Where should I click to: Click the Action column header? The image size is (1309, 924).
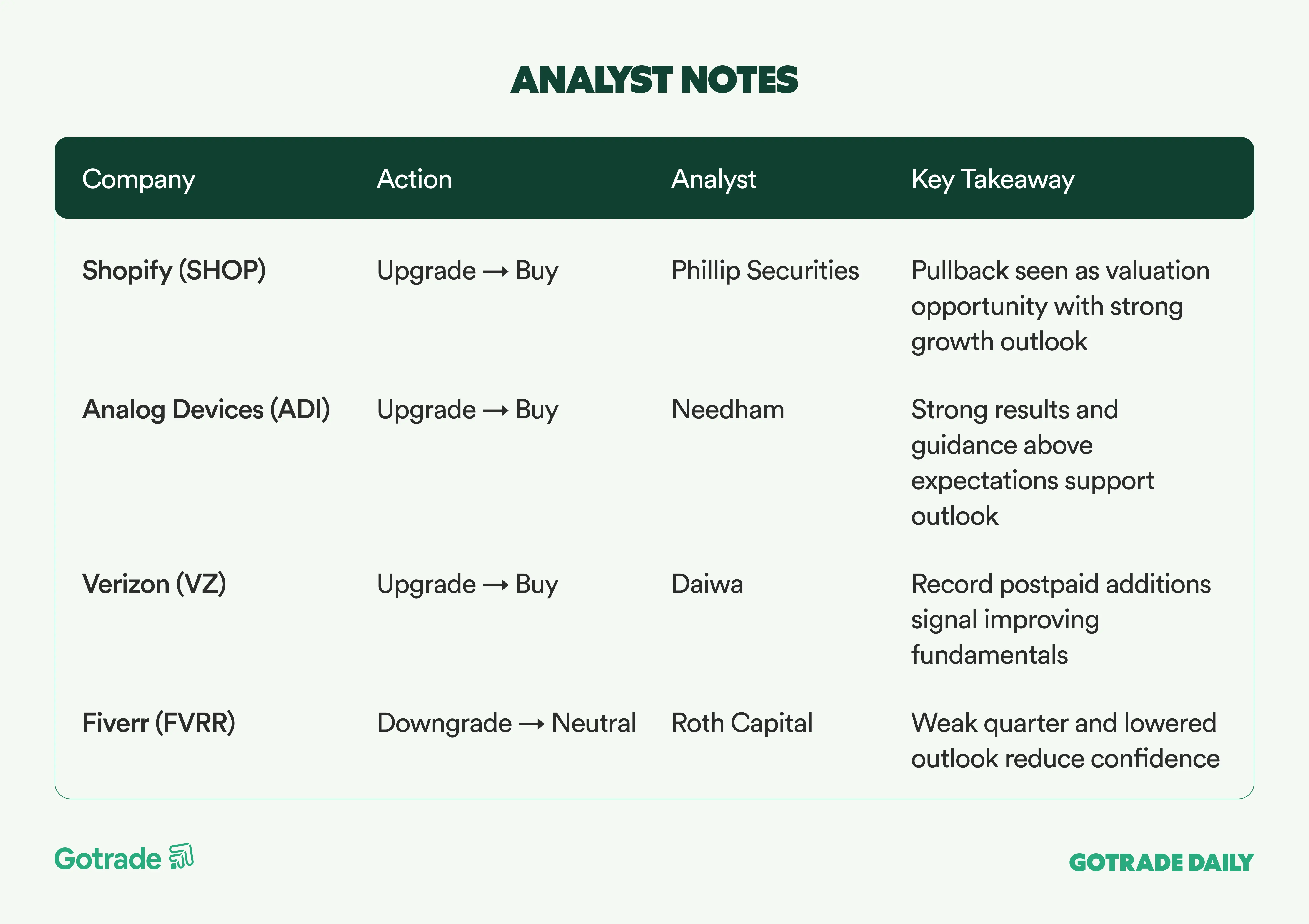point(415,179)
